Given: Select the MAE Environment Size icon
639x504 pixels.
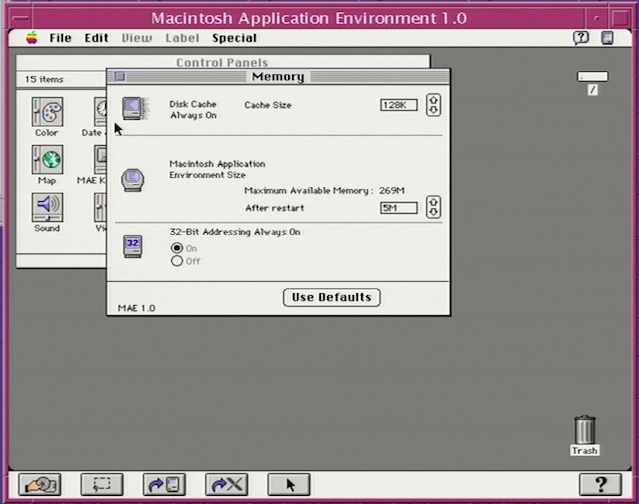Looking at the screenshot, I should click(x=132, y=180).
